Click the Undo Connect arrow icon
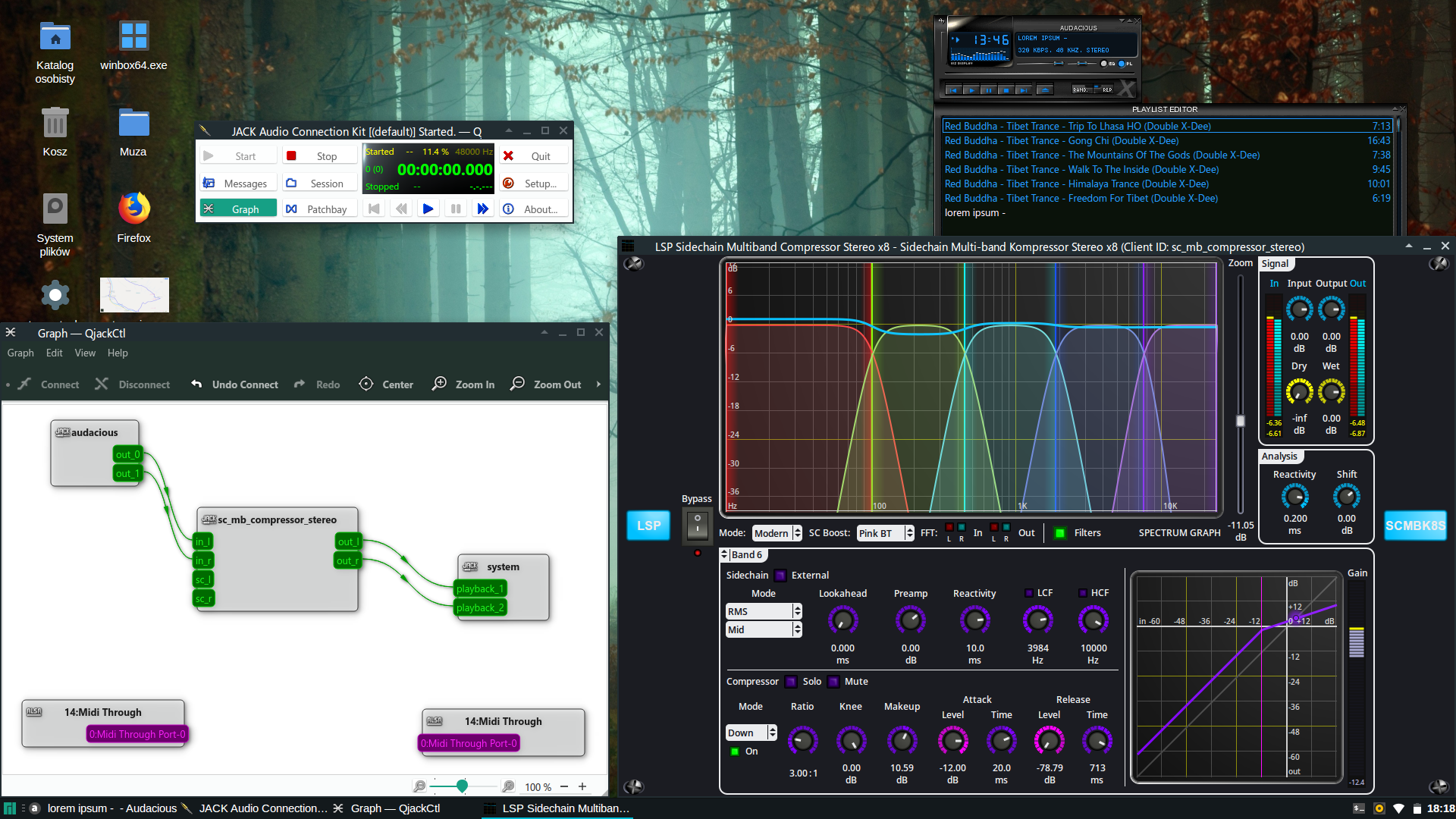This screenshot has width=1456, height=819. coord(196,384)
